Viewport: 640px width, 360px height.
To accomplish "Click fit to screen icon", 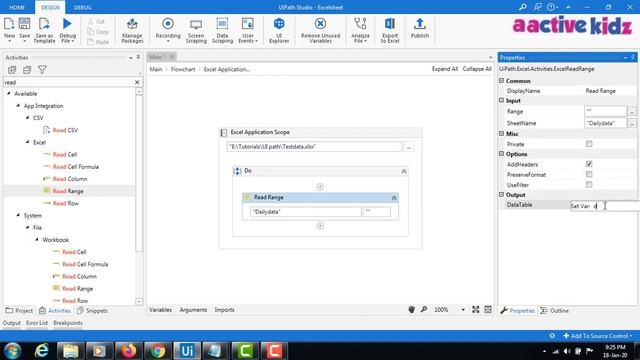I will coord(476,309).
